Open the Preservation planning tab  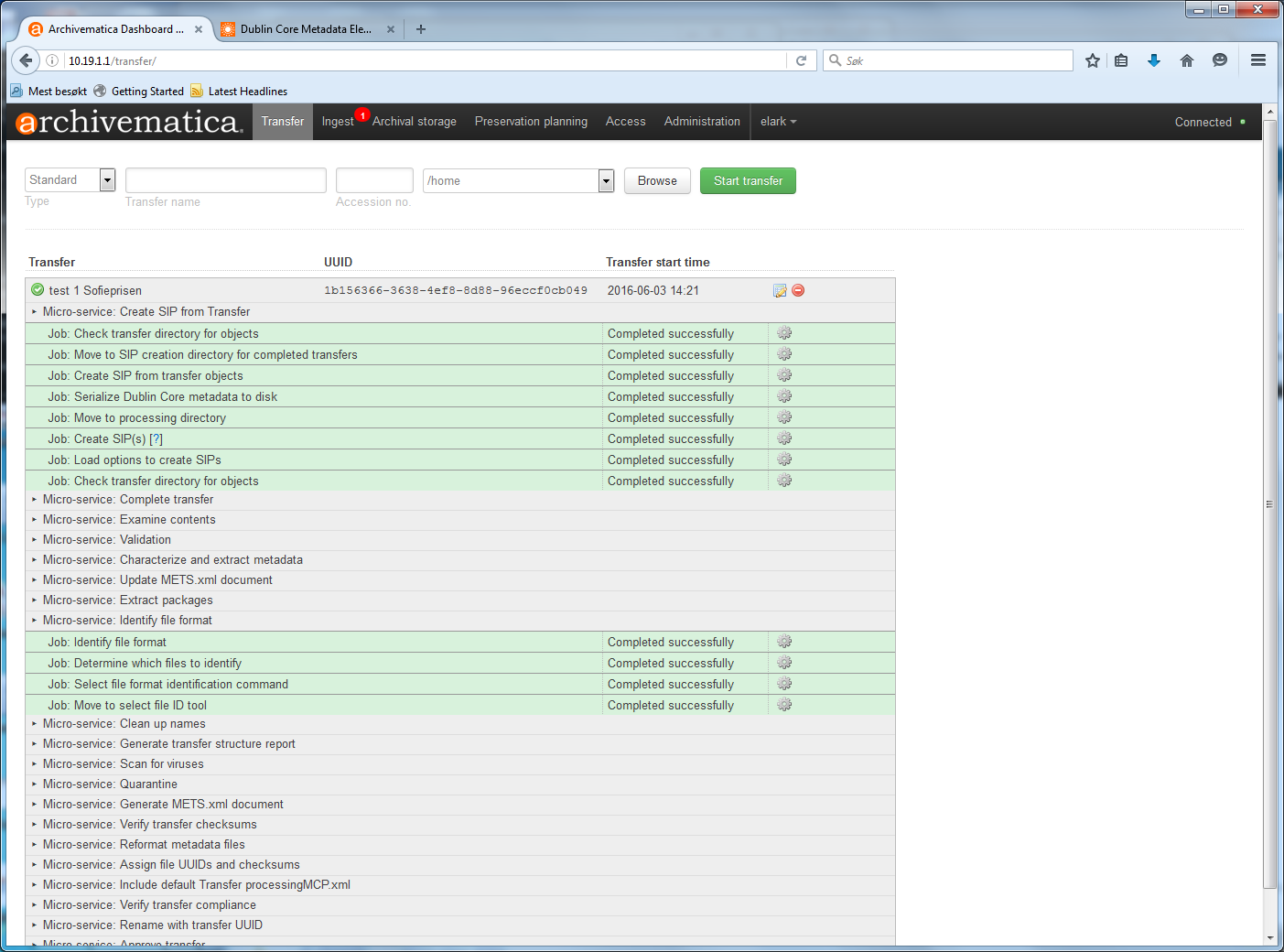(x=531, y=122)
